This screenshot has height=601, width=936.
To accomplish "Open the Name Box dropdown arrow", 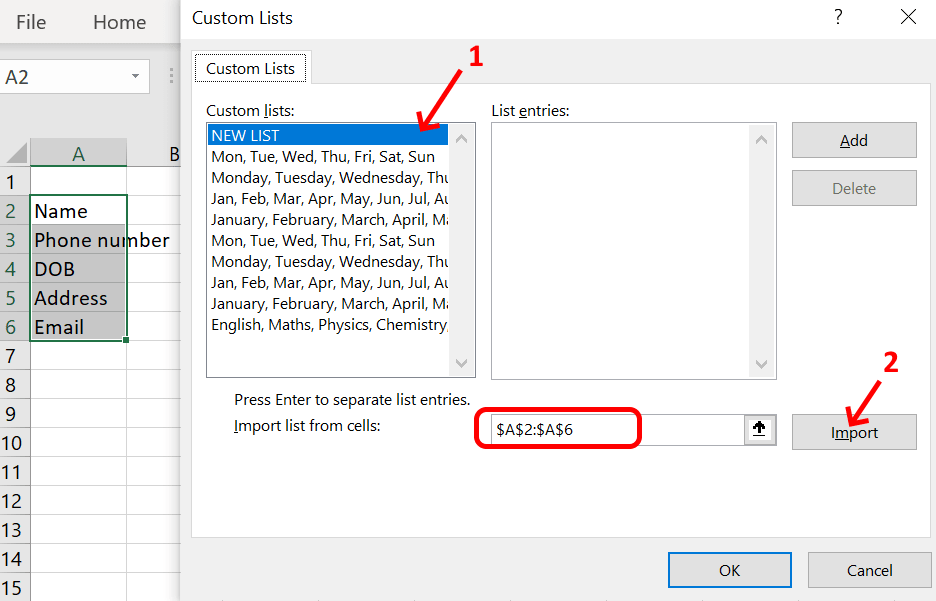I will point(135,77).
